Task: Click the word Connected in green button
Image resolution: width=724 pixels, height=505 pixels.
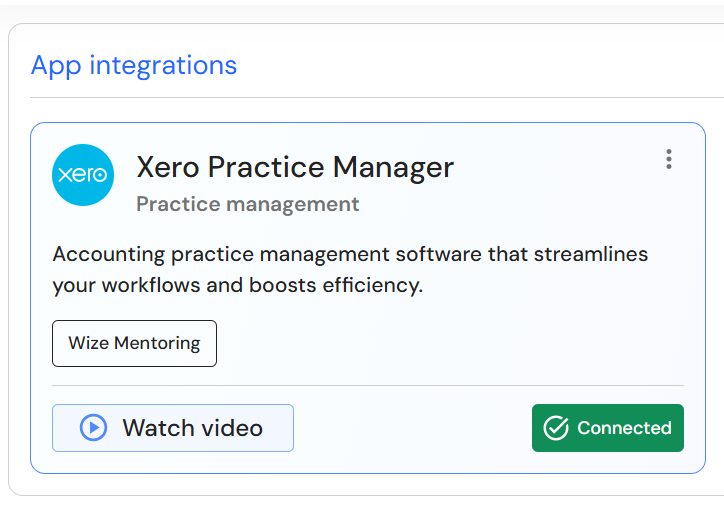Action: tap(624, 428)
